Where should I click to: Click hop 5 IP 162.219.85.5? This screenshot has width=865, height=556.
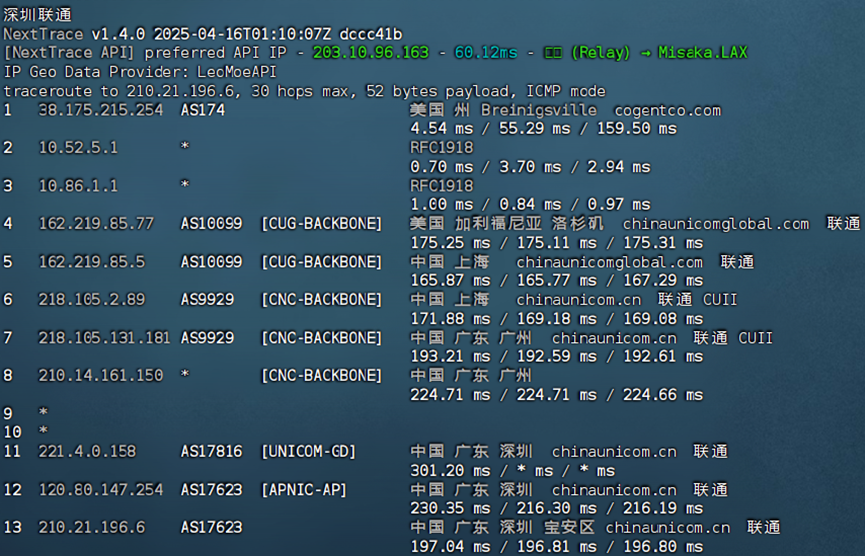[x=92, y=262]
